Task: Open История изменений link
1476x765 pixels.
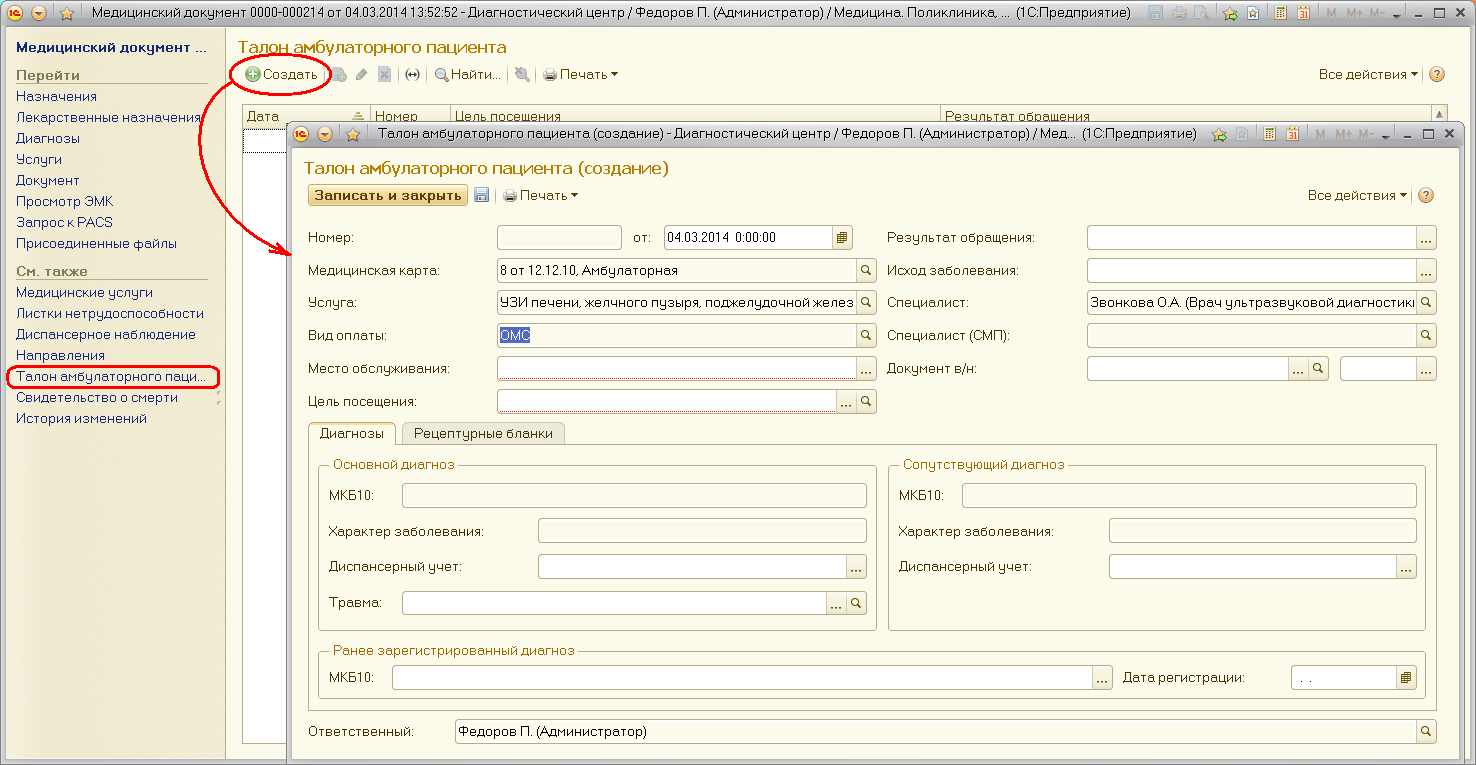Action: (81, 419)
